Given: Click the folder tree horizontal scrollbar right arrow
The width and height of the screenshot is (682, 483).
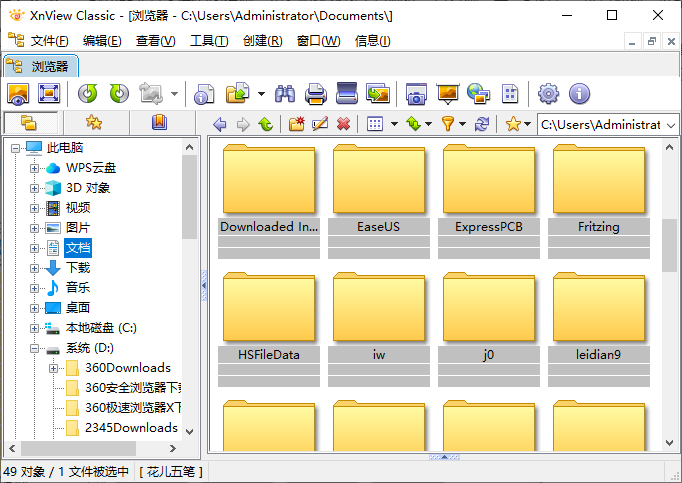Looking at the screenshot, I should (x=173, y=448).
